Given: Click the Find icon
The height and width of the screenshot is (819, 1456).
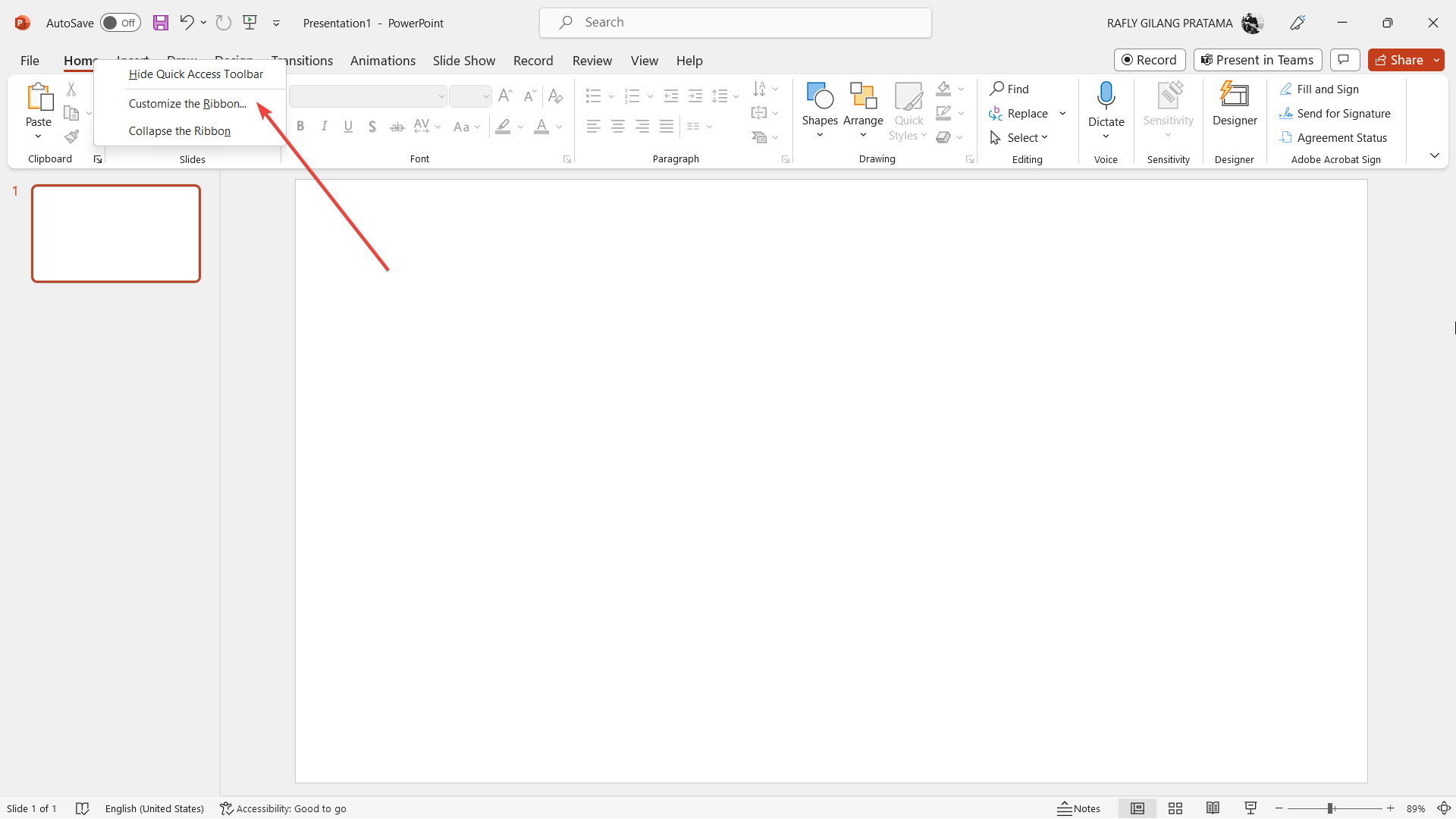Looking at the screenshot, I should tap(1010, 89).
